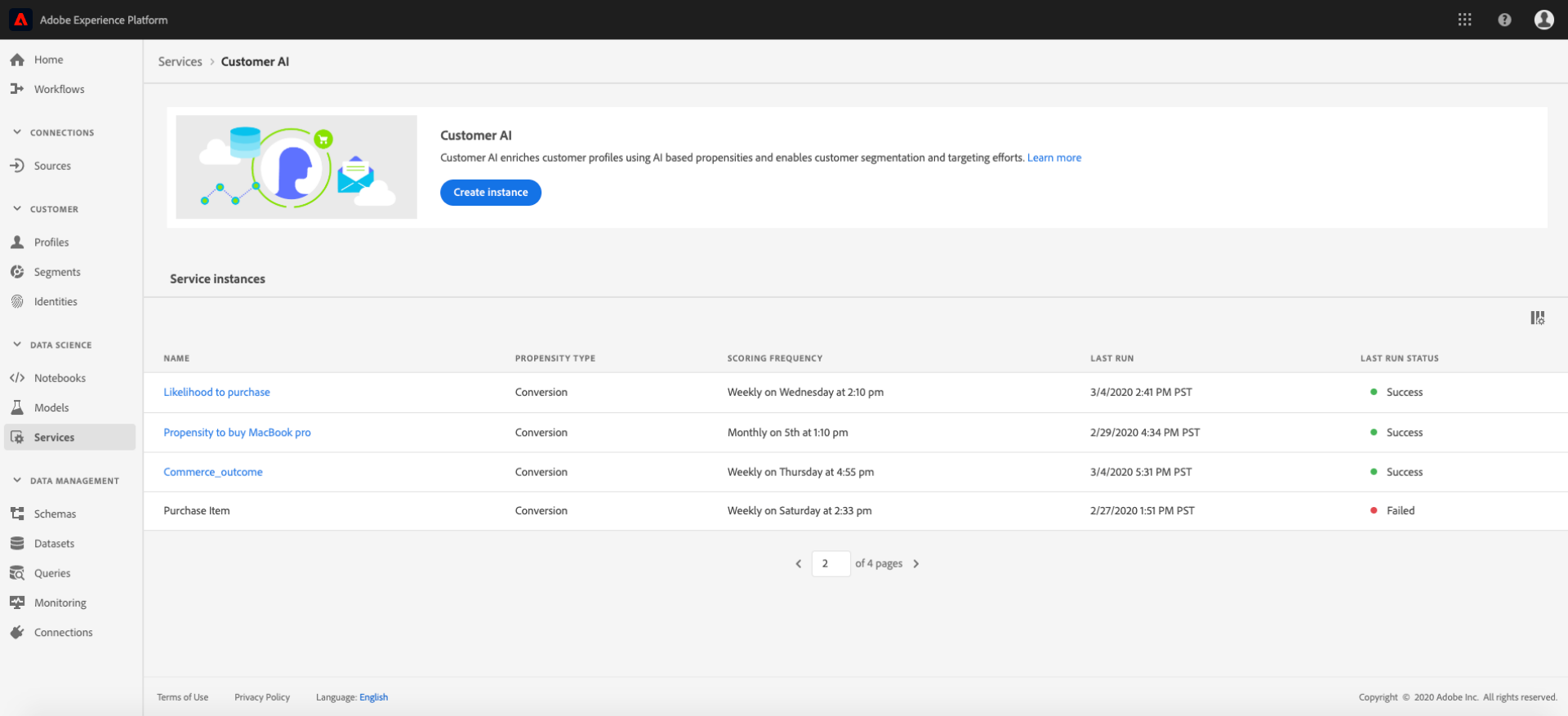Click the Sources arrow icon
This screenshot has width=1568, height=716.
tap(17, 166)
